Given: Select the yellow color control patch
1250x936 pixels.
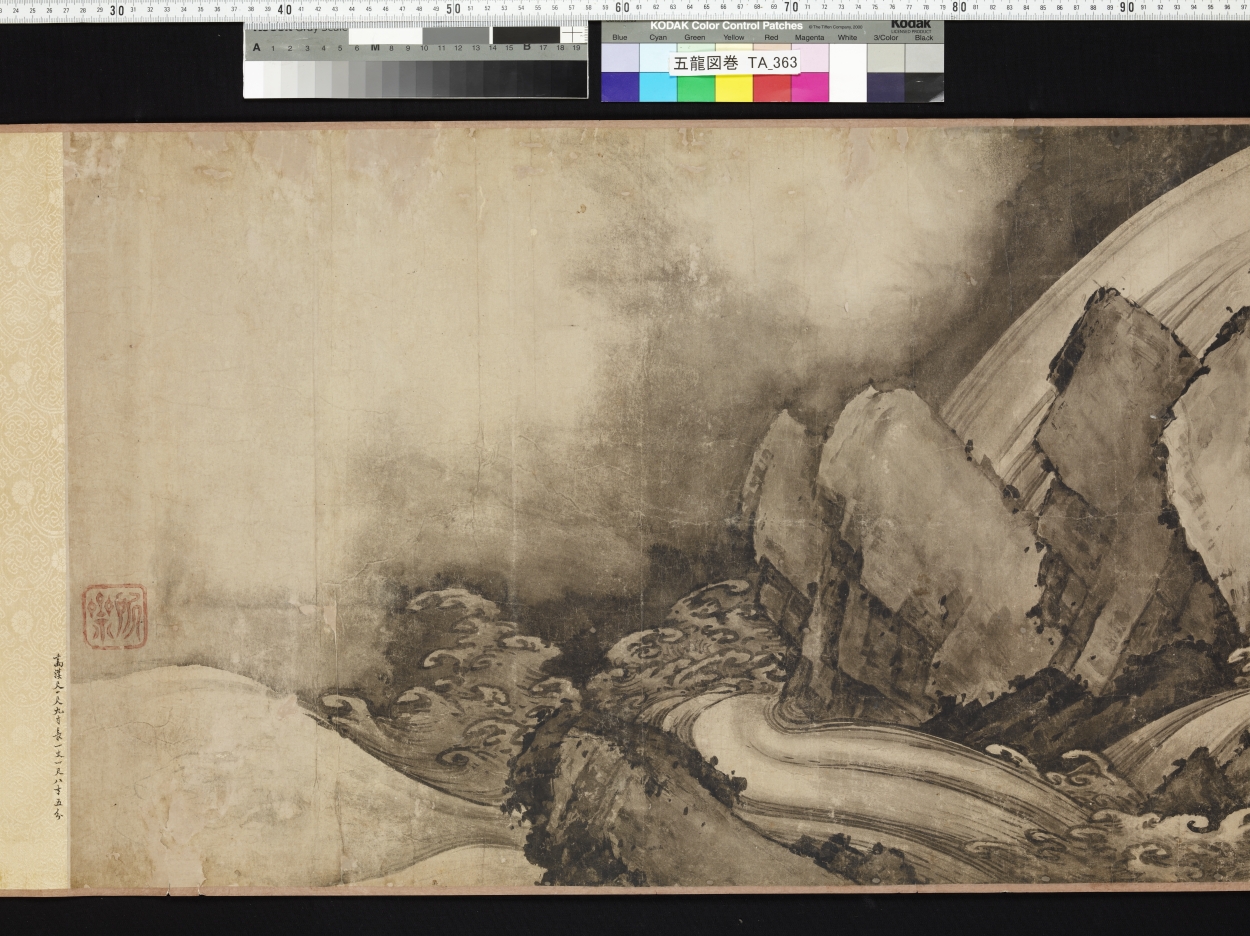Looking at the screenshot, I should 734,88.
